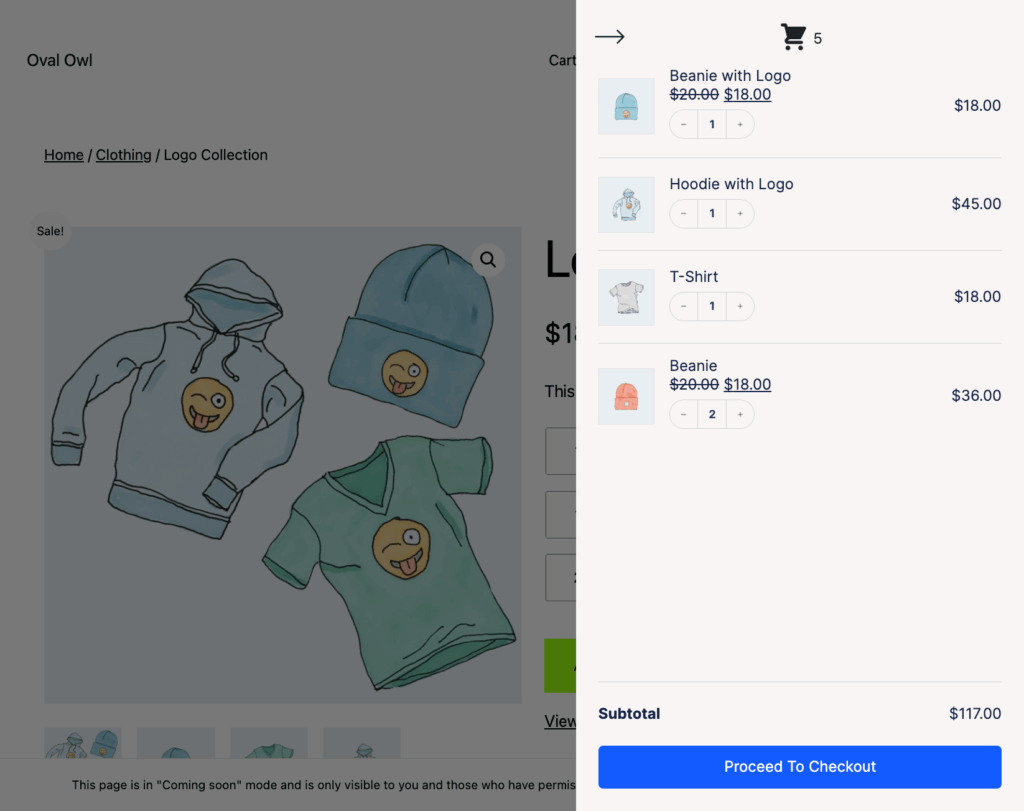
Task: Open the Clothing breadcrumb link
Action: coord(123,155)
